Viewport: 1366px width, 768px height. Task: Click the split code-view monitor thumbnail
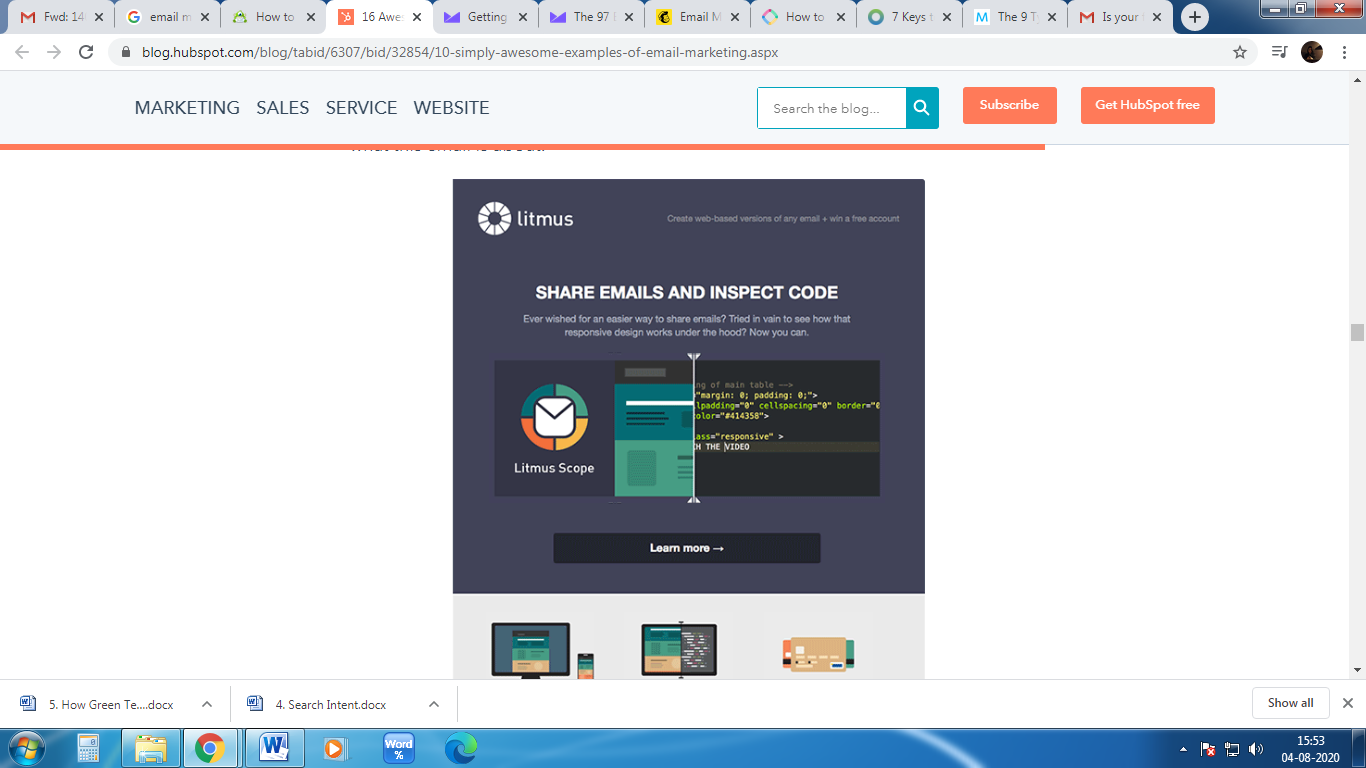coord(679,651)
